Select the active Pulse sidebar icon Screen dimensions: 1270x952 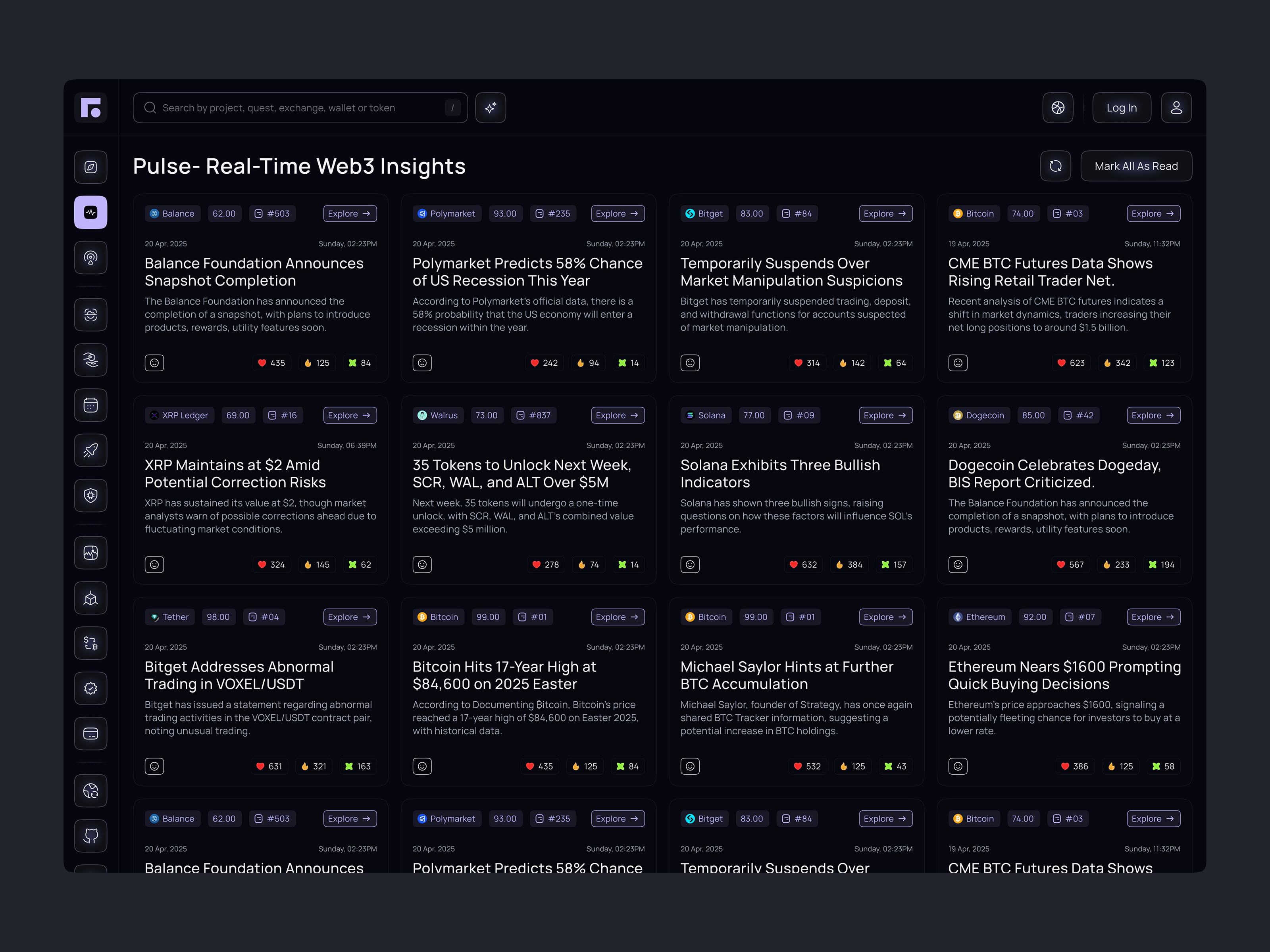(x=91, y=212)
